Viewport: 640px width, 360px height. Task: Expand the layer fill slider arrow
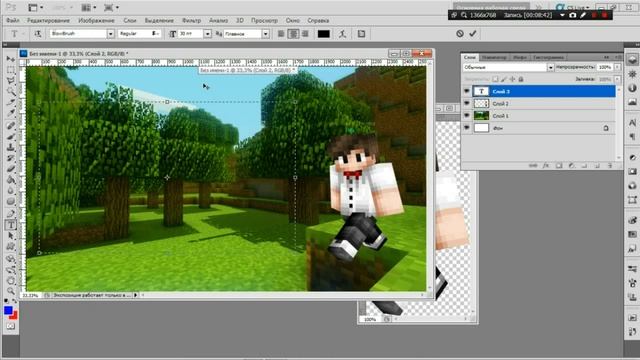coord(618,79)
